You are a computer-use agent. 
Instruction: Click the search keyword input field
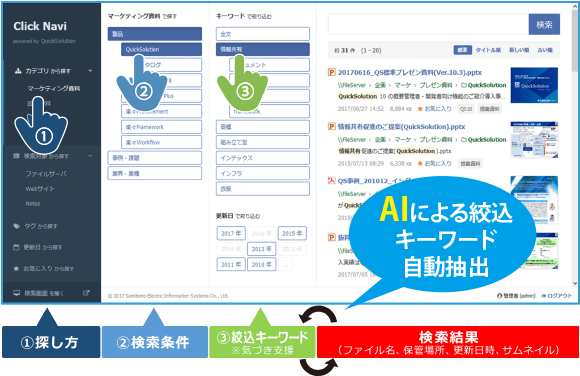coord(428,24)
